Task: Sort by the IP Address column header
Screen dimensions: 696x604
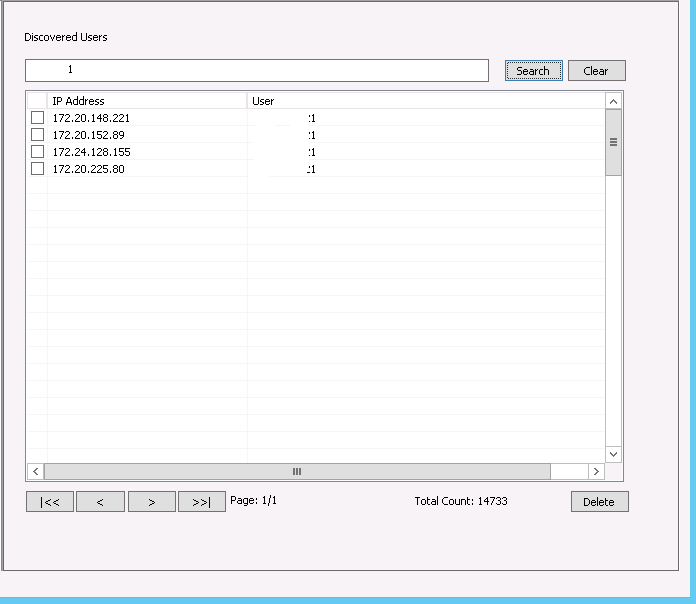Action: [x=146, y=101]
